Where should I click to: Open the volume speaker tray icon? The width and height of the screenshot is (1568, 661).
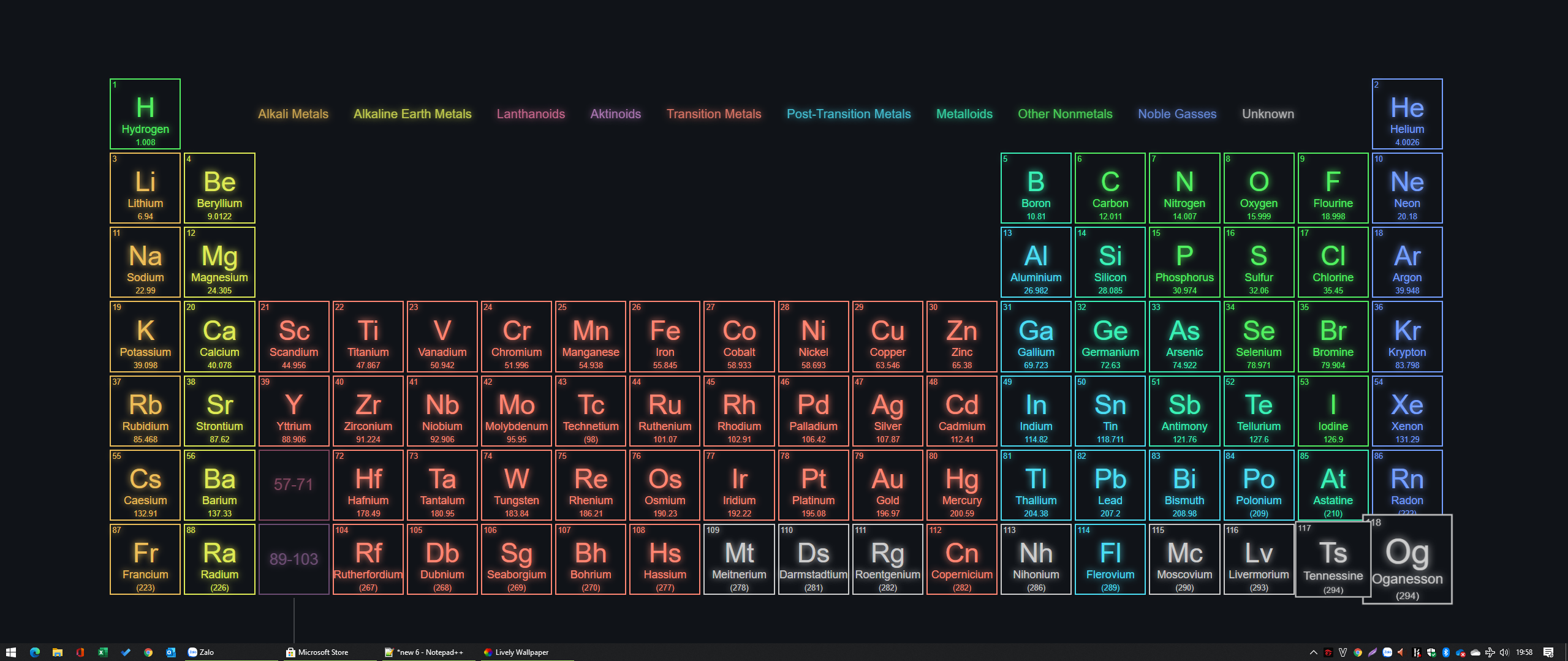pyautogui.click(x=1504, y=652)
